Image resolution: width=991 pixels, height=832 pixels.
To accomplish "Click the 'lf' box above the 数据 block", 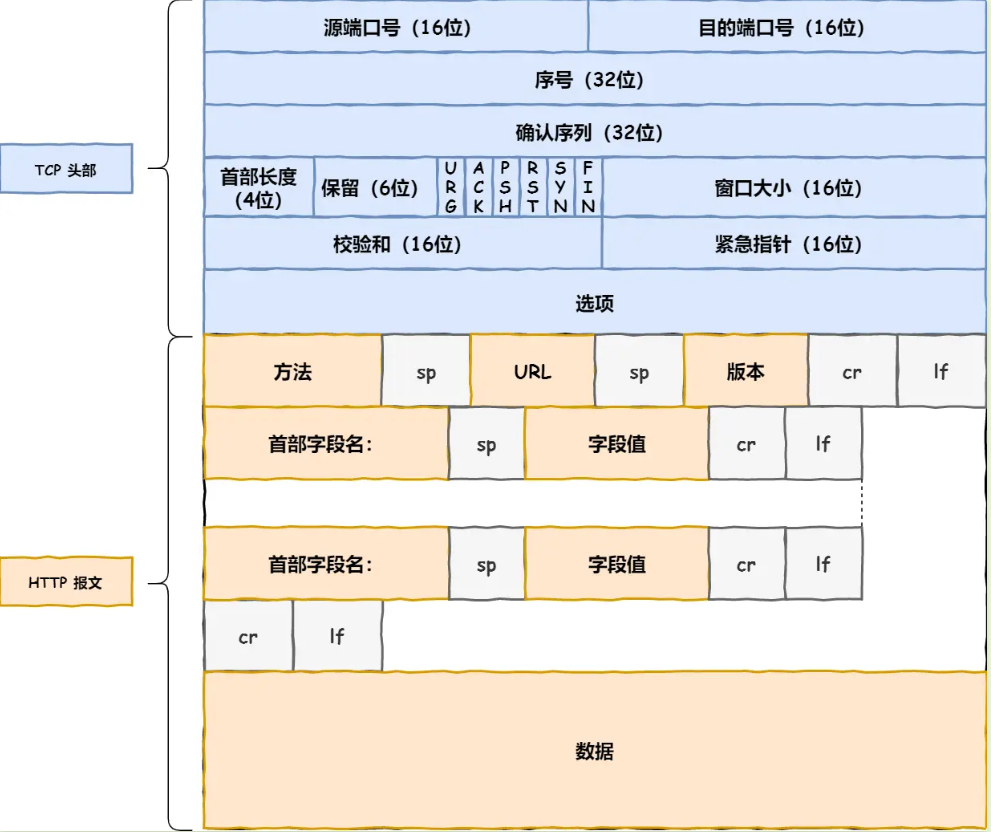I will point(338,635).
